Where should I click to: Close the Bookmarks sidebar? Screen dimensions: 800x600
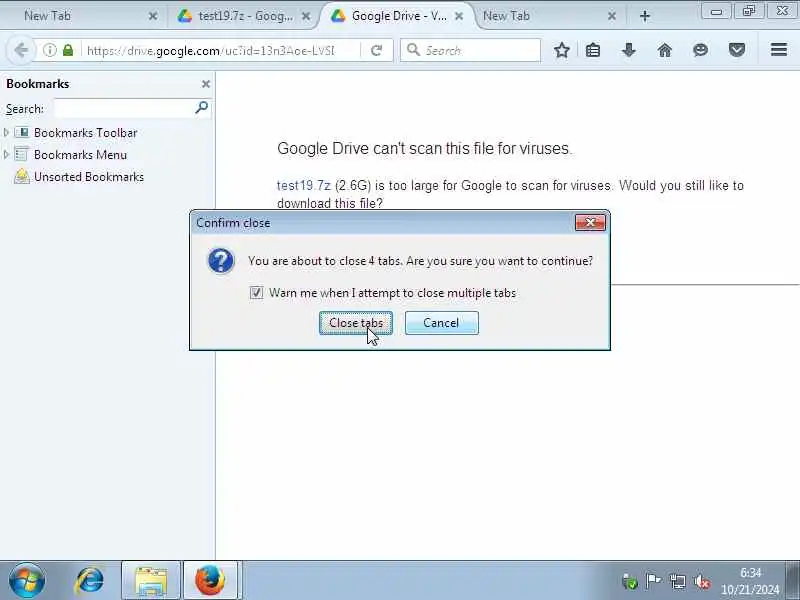click(x=206, y=84)
